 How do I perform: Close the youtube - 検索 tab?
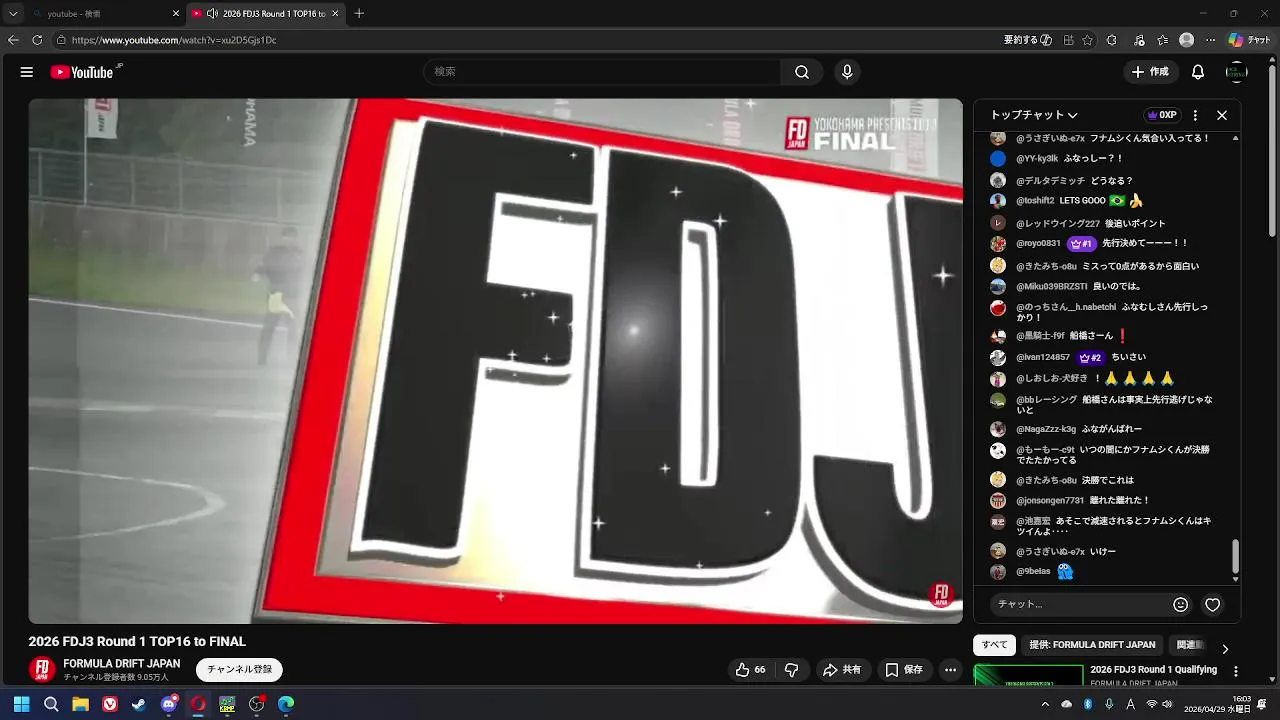176,14
